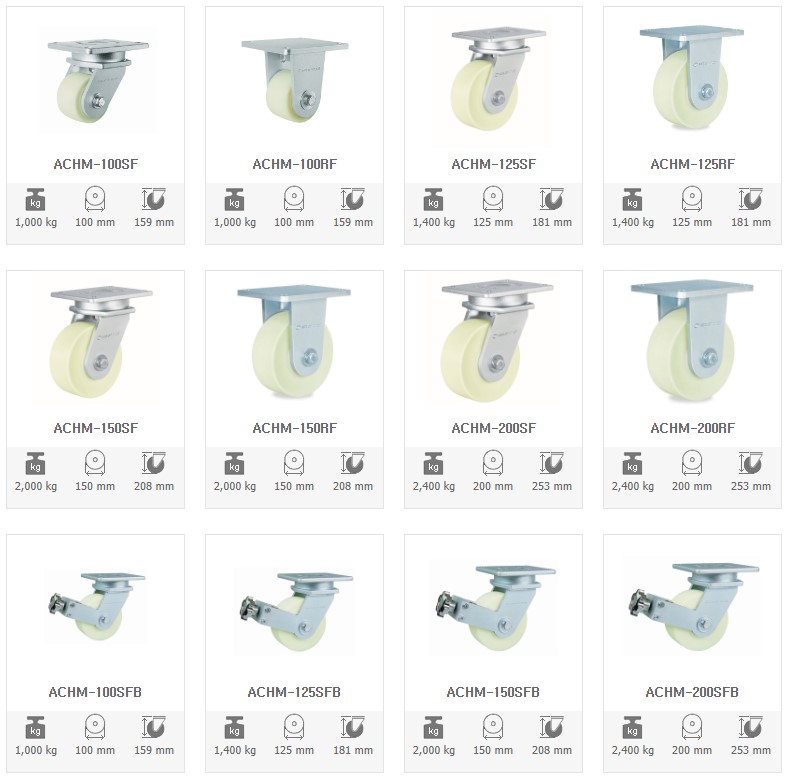View the ACHM-150SFB caster photo
Image resolution: width=790 pixels, height=781 pixels.
click(x=494, y=610)
